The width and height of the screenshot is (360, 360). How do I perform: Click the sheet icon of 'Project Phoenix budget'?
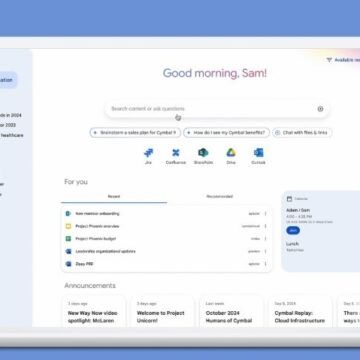tap(68, 239)
